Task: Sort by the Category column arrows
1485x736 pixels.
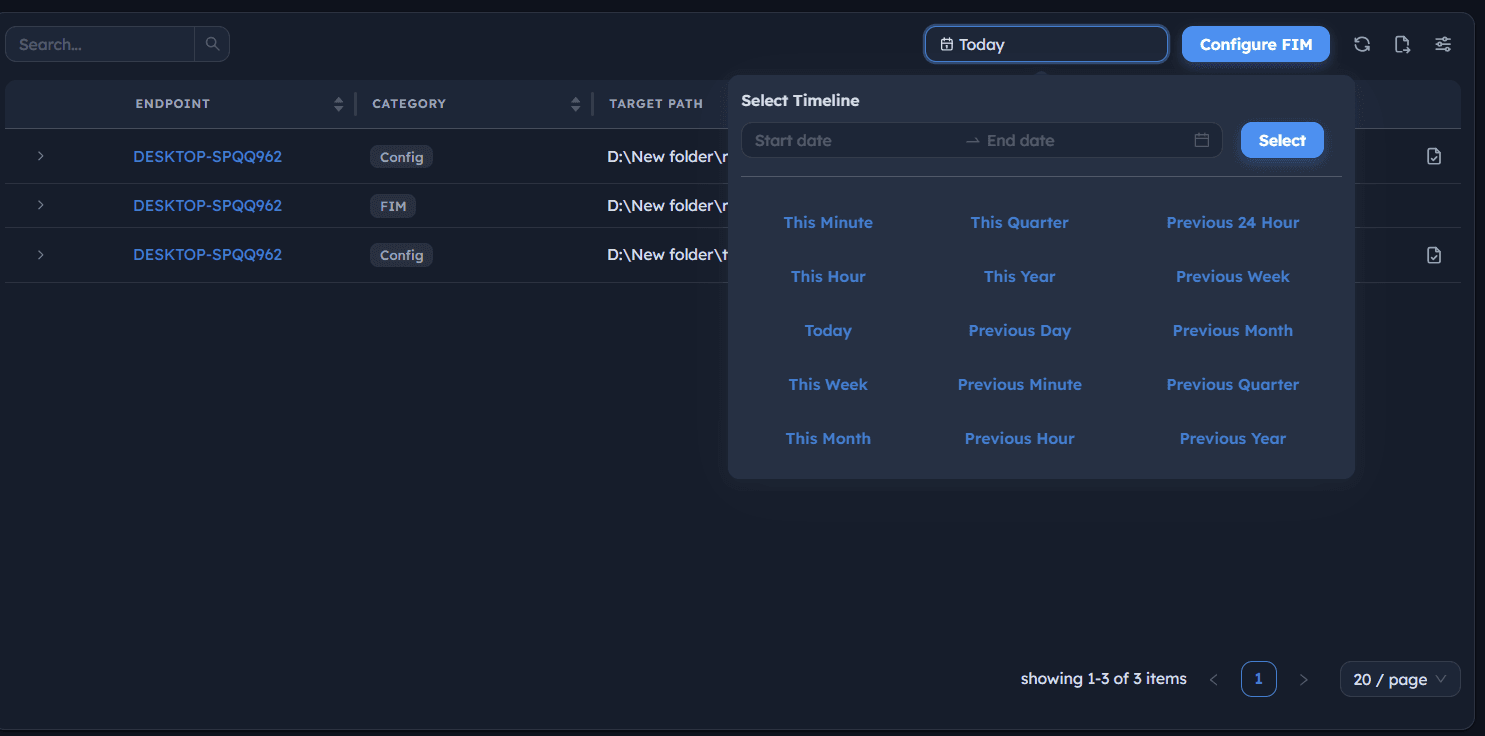Action: tap(575, 104)
